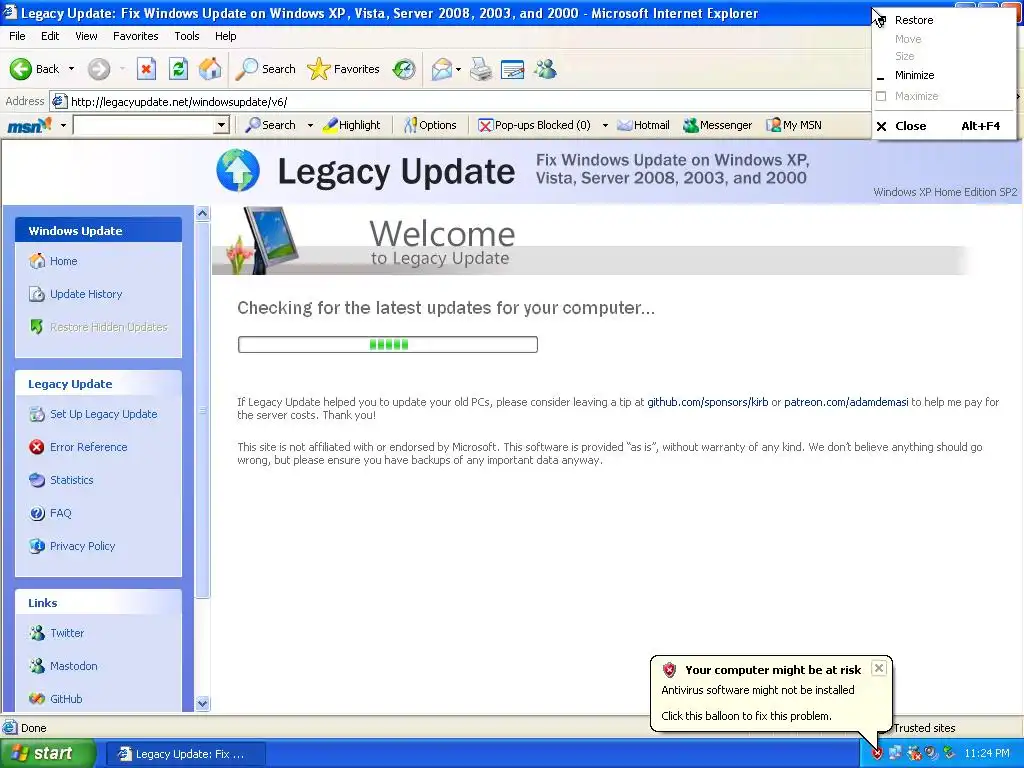Open FAQ sidebar link
Screen dimensions: 1024x768
pyautogui.click(x=50, y=513)
